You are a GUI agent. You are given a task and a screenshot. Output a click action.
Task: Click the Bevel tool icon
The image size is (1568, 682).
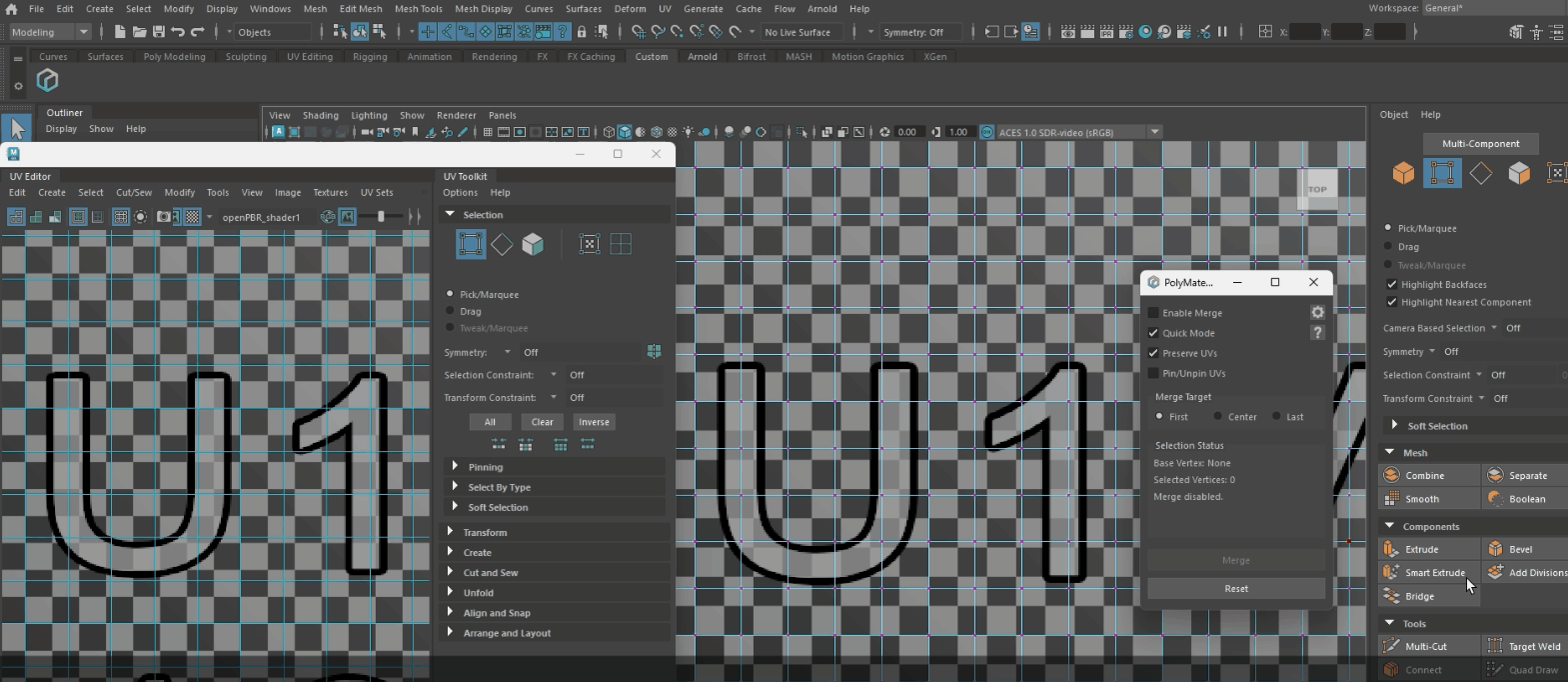1495,549
